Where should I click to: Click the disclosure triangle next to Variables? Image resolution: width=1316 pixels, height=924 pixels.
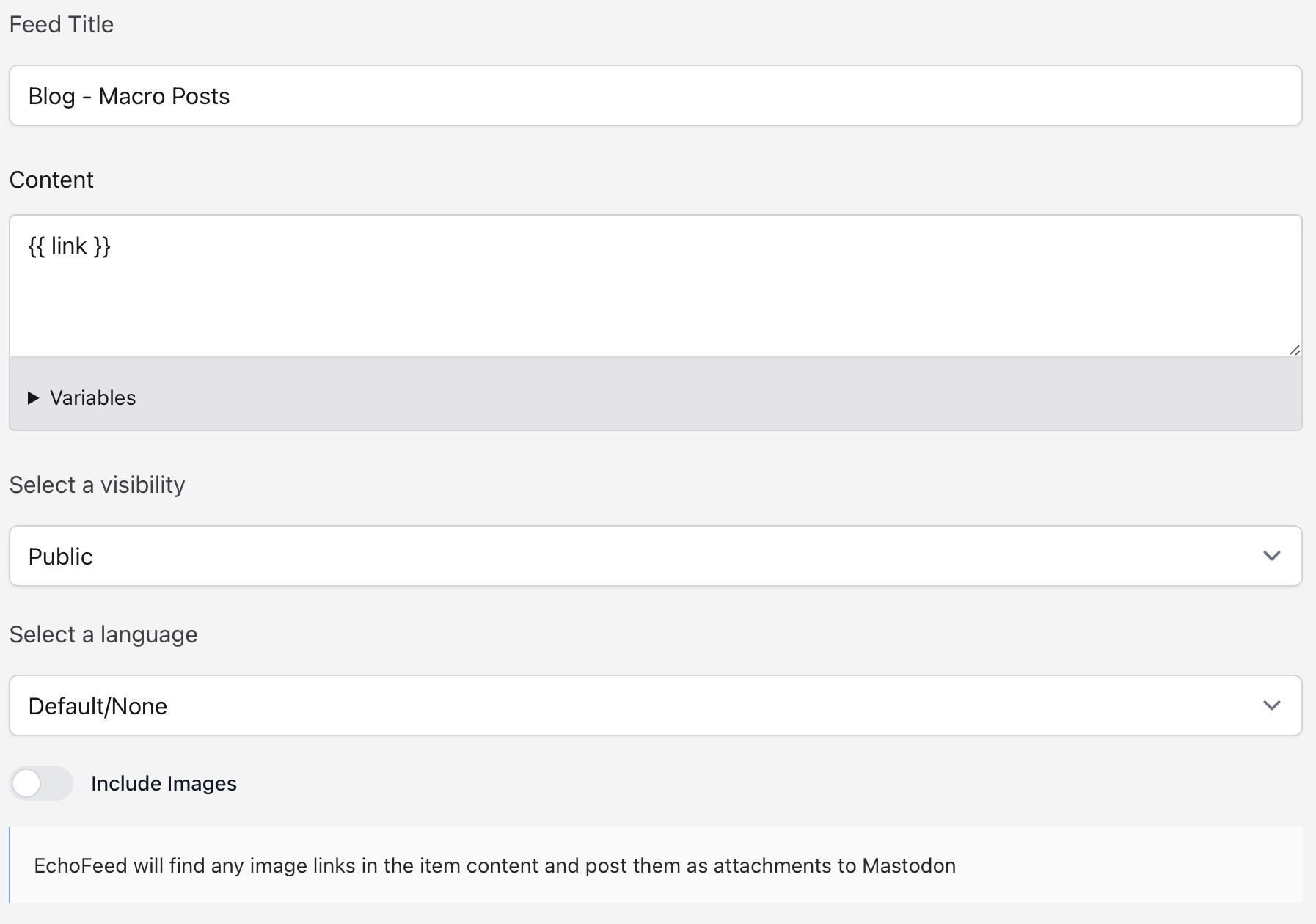pyautogui.click(x=33, y=397)
